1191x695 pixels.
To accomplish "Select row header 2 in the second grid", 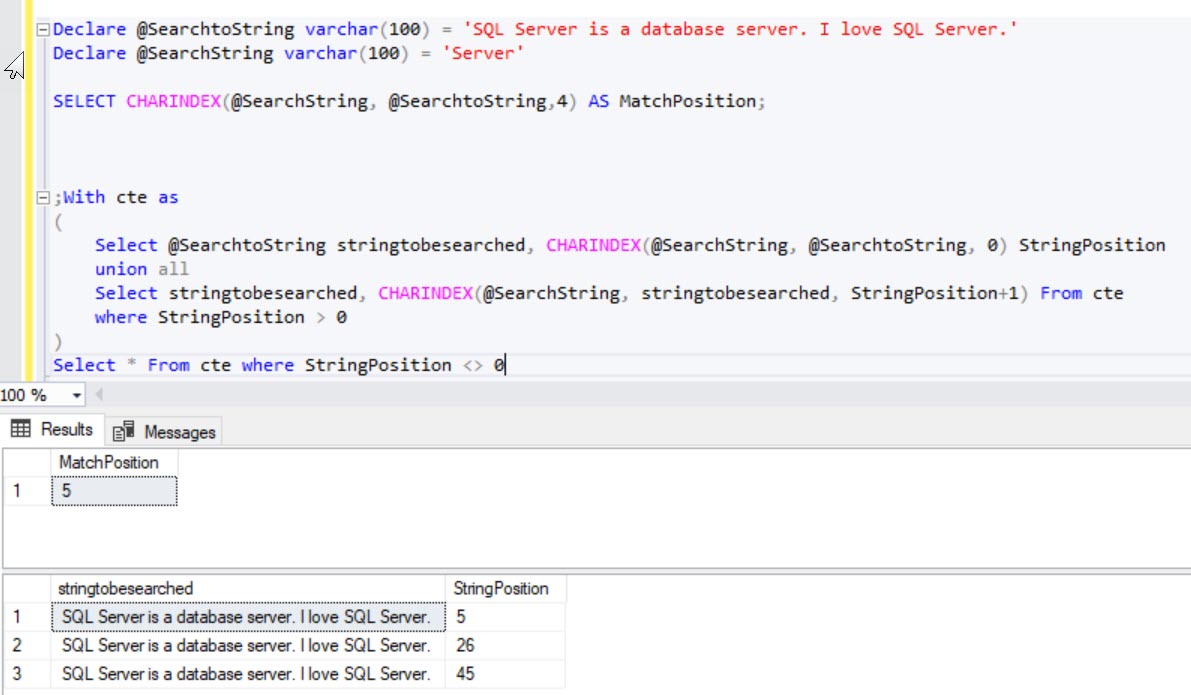I will (x=27, y=646).
